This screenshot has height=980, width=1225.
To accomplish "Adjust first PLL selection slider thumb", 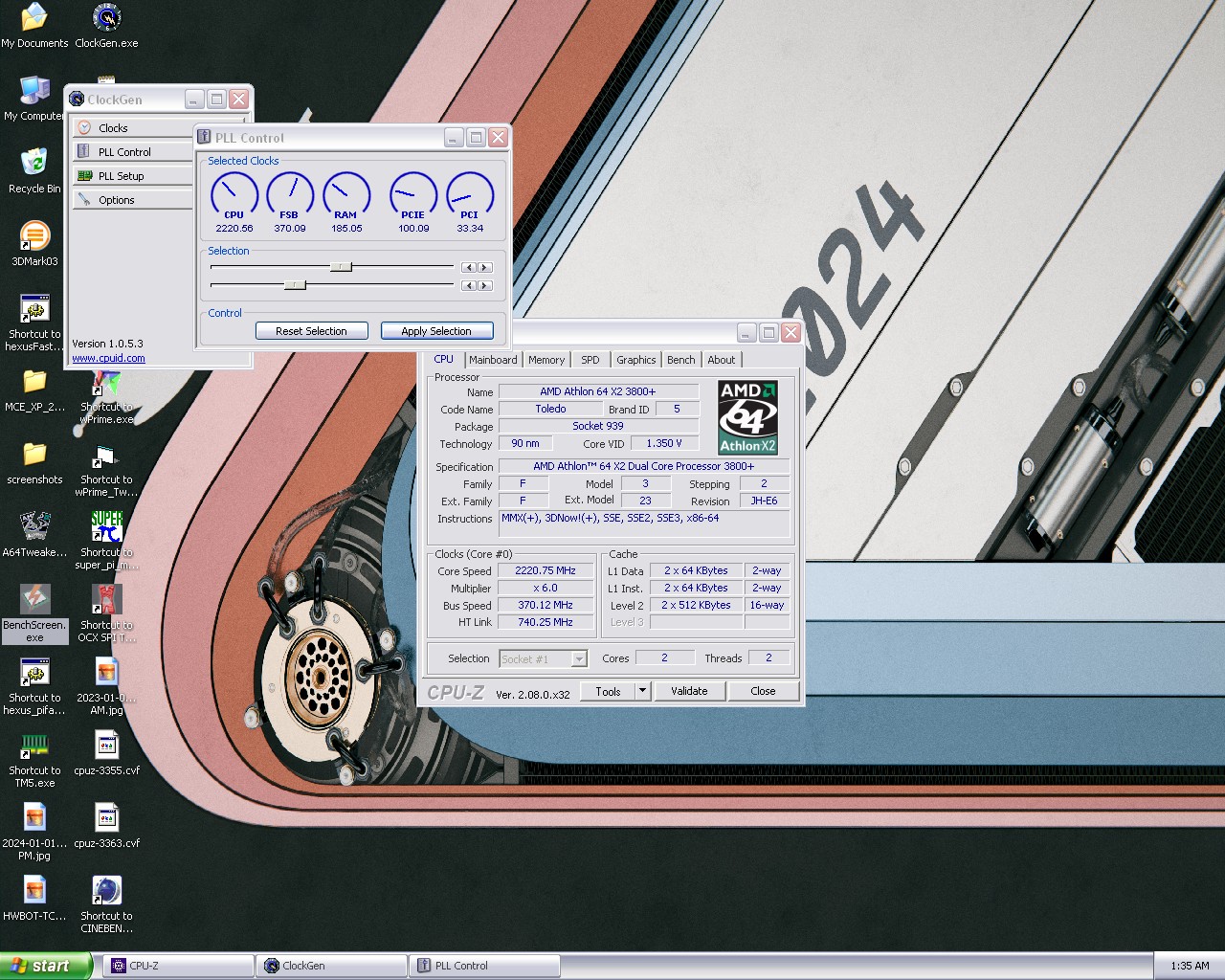I will 341,267.
